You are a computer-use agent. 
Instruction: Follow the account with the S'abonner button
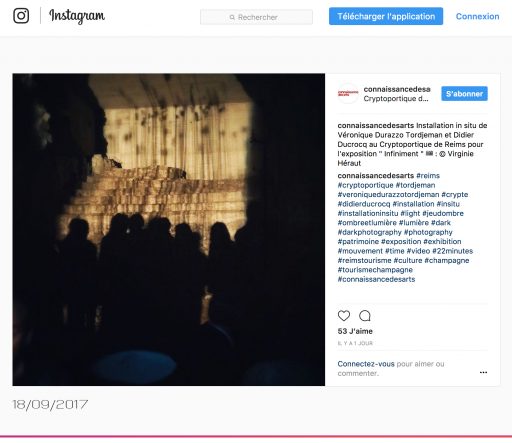pos(464,94)
